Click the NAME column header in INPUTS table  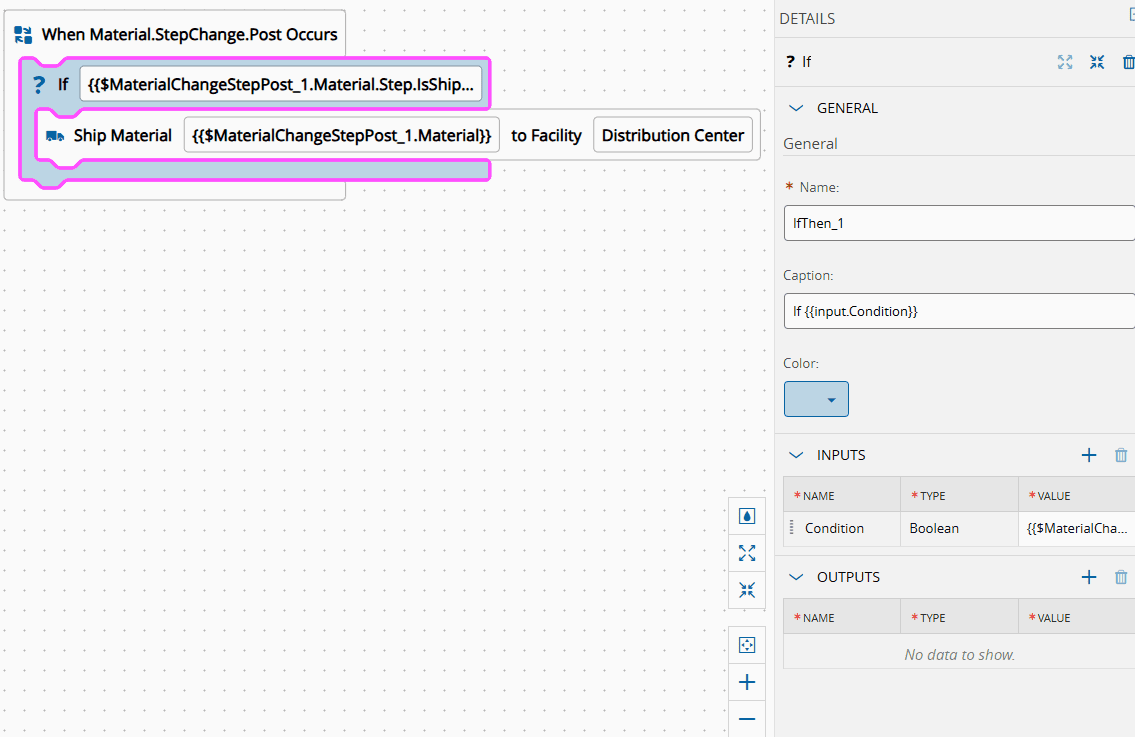[x=842, y=495]
